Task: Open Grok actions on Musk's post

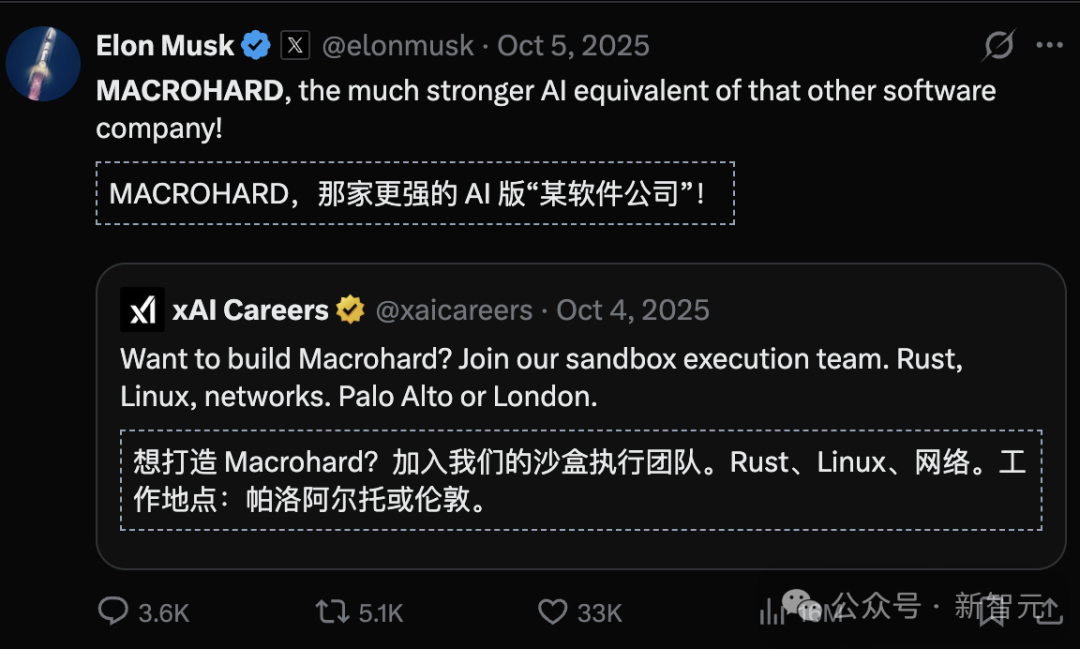Action: tap(998, 45)
